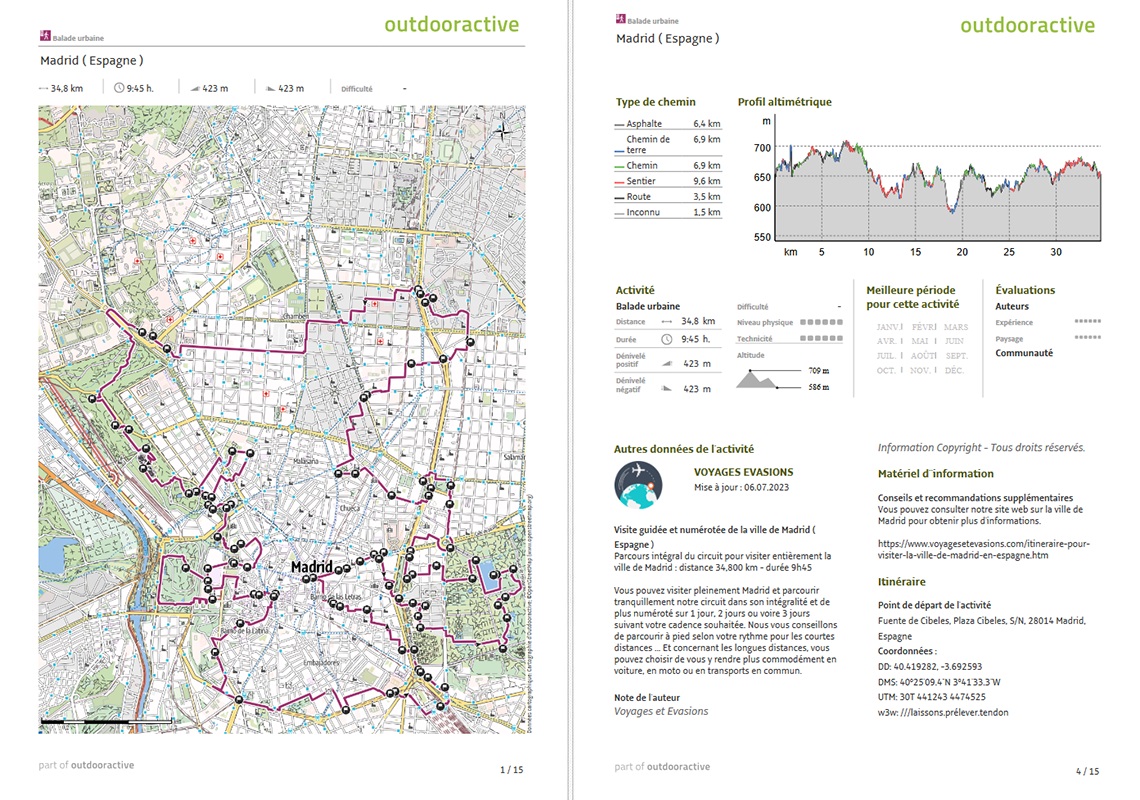Screen dimensions: 1140x800
Task: Click the clock icon beside 9:45 h. in page 1 header
Action: click(x=119, y=88)
